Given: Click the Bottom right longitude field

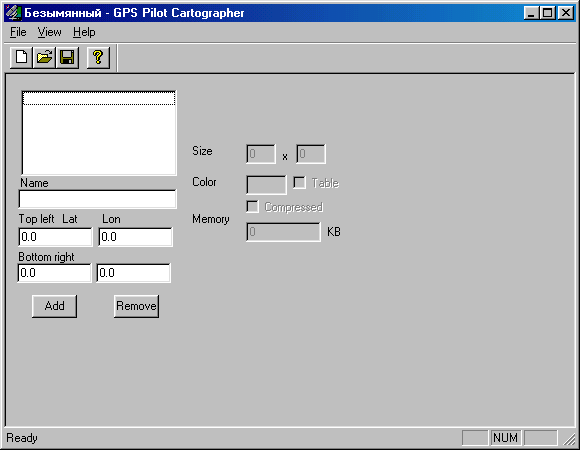Looking at the screenshot, I should tap(134, 273).
